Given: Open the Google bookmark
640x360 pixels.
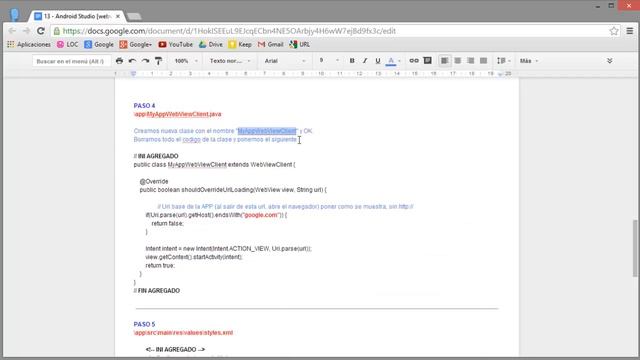Looking at the screenshot, I should [99, 44].
